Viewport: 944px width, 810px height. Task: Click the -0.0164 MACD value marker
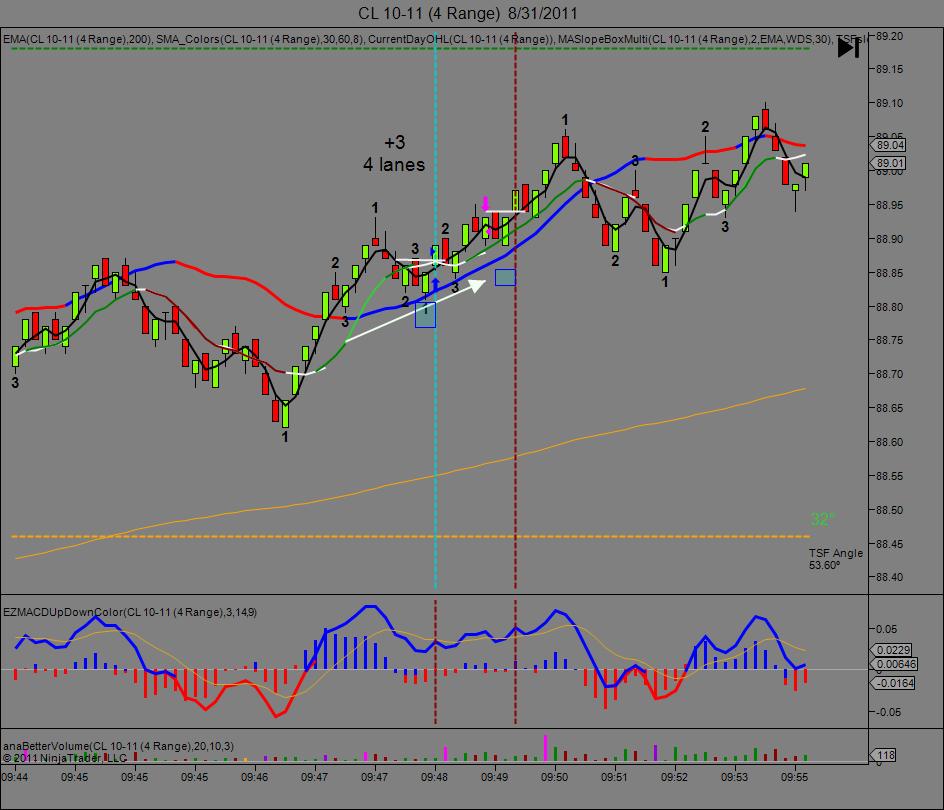coord(893,683)
